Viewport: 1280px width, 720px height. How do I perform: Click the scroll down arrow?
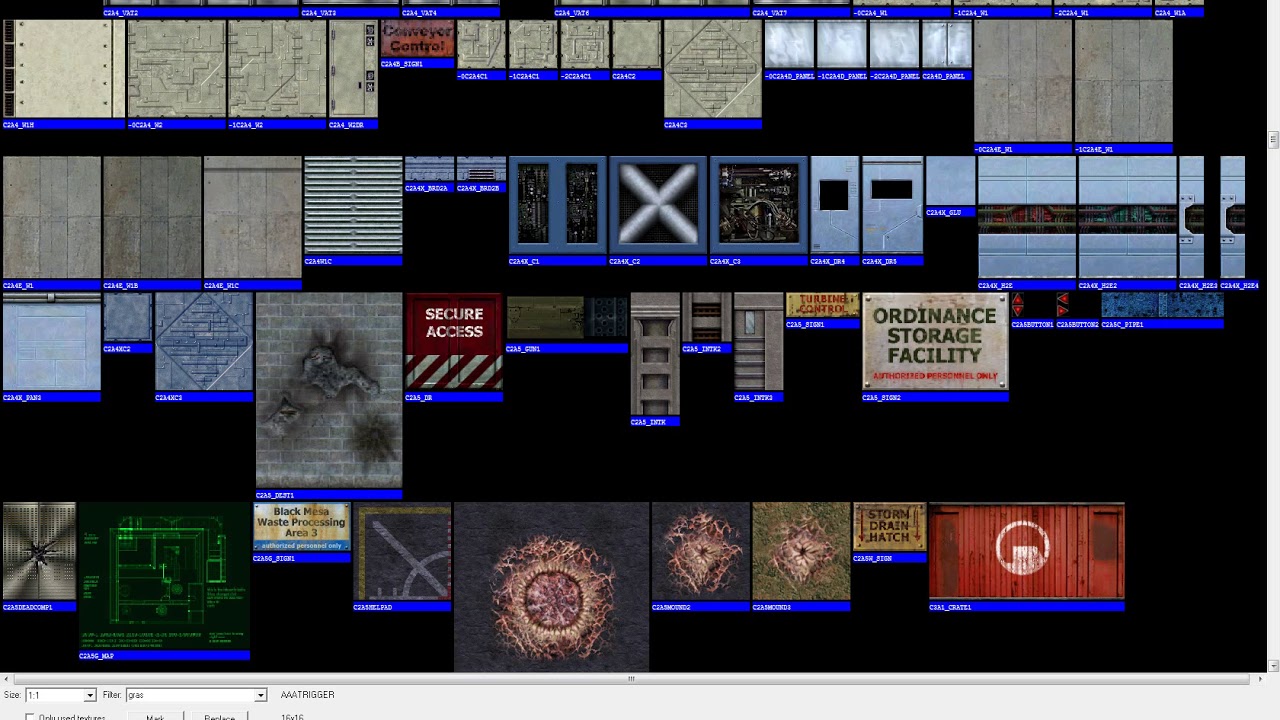pos(1273,666)
